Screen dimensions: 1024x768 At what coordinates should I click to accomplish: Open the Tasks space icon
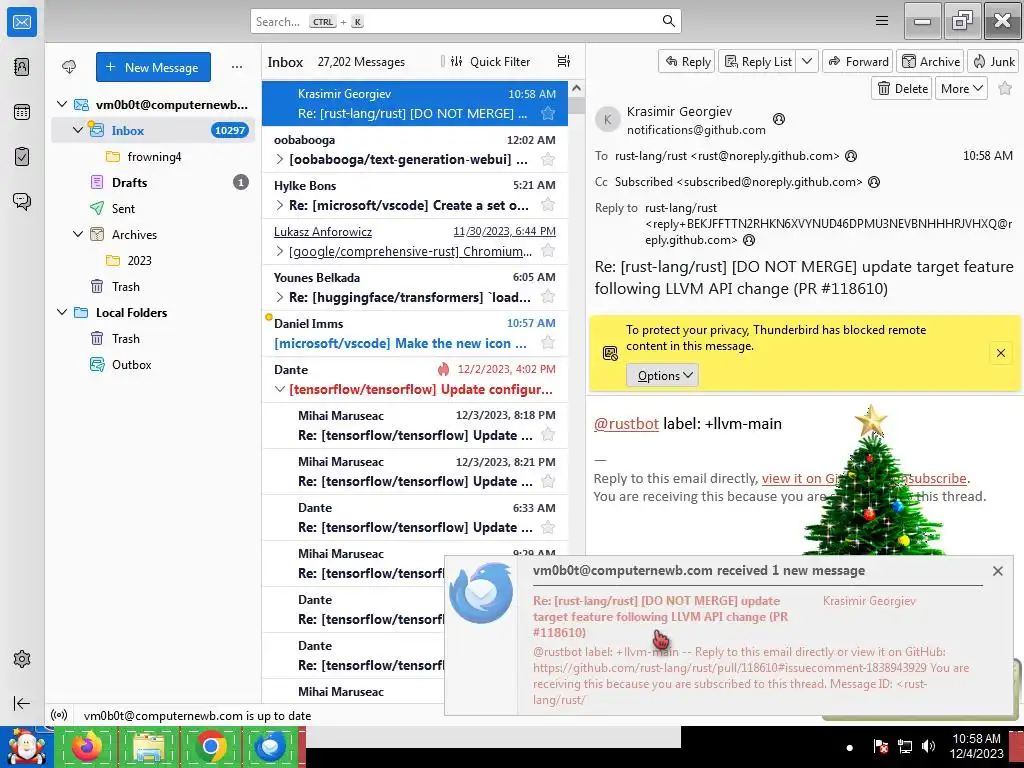[22, 157]
